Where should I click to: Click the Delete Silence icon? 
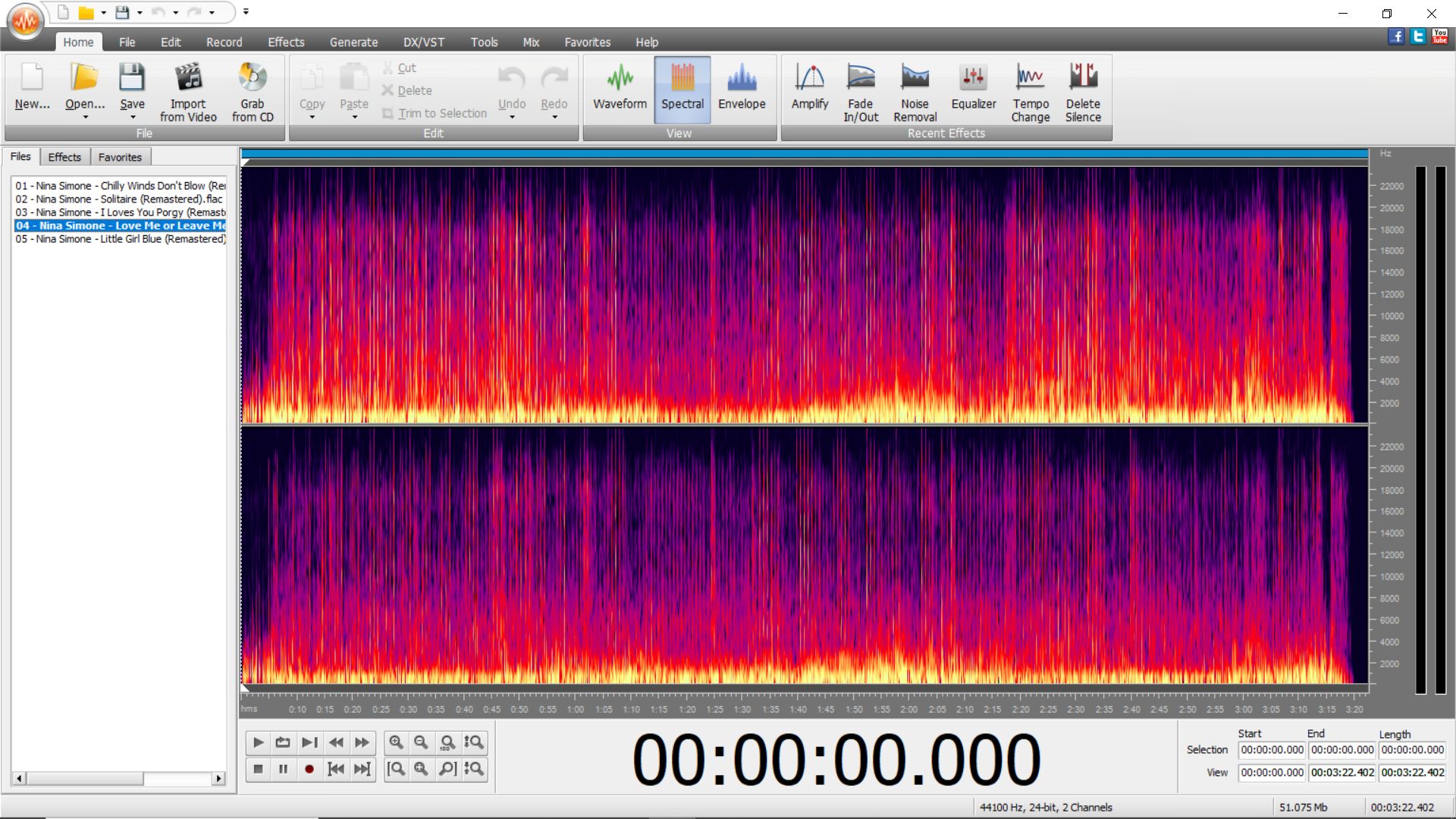(x=1082, y=78)
